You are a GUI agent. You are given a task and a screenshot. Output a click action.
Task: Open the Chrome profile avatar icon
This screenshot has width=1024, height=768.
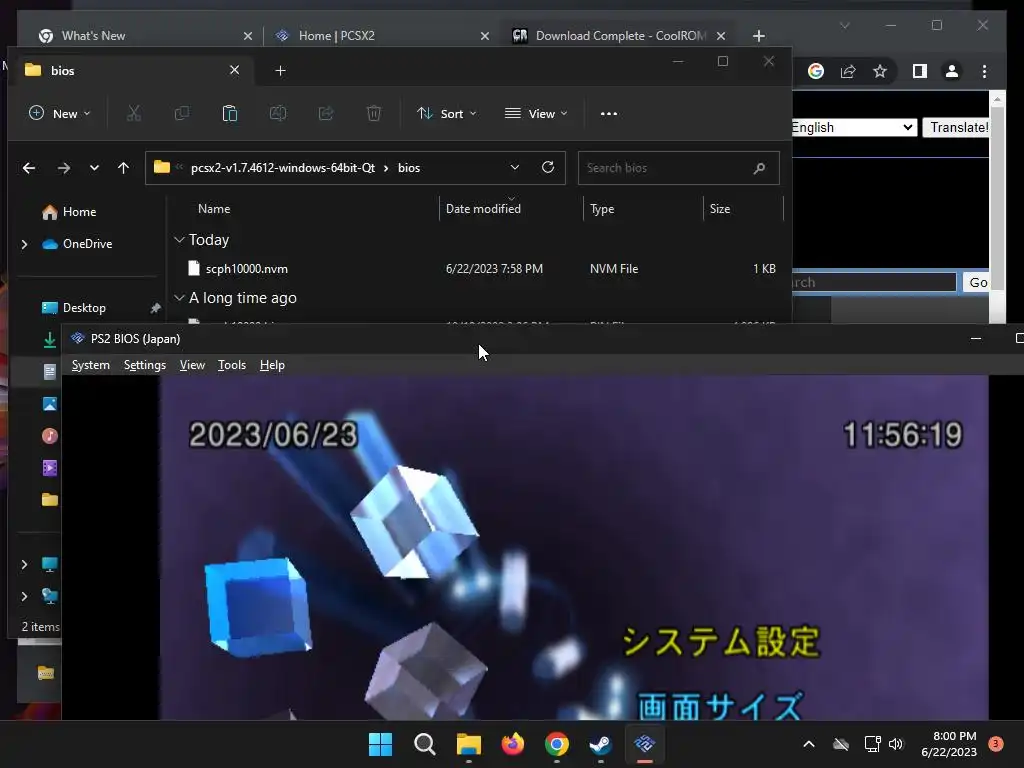pyautogui.click(x=952, y=71)
